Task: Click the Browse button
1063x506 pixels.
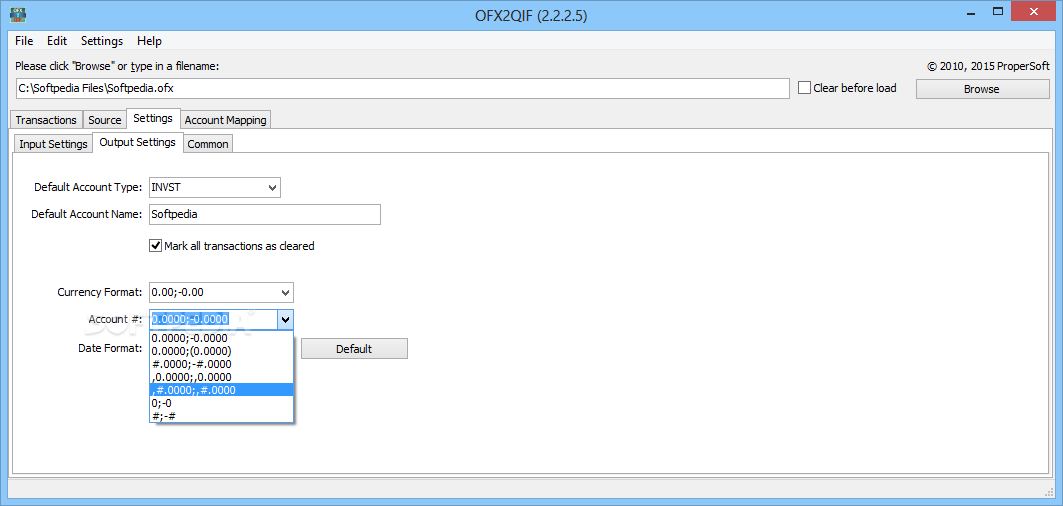Action: tap(982, 89)
